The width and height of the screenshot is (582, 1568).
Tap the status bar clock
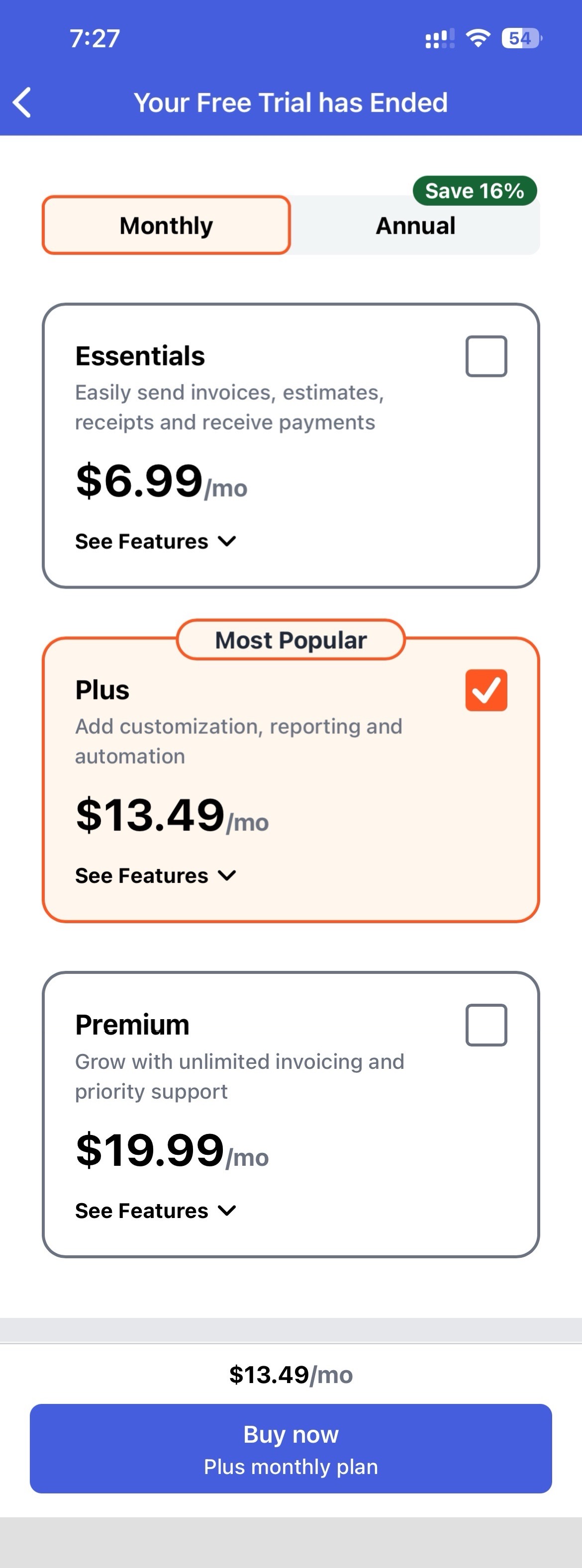point(95,38)
